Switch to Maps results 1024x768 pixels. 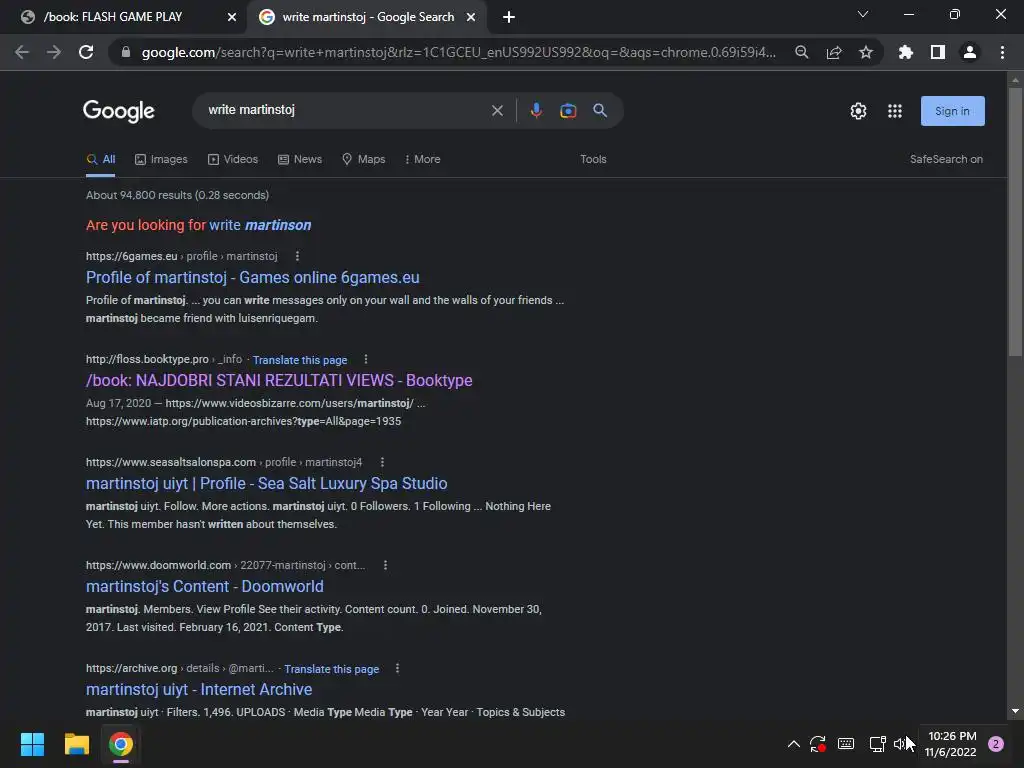pyautogui.click(x=364, y=159)
